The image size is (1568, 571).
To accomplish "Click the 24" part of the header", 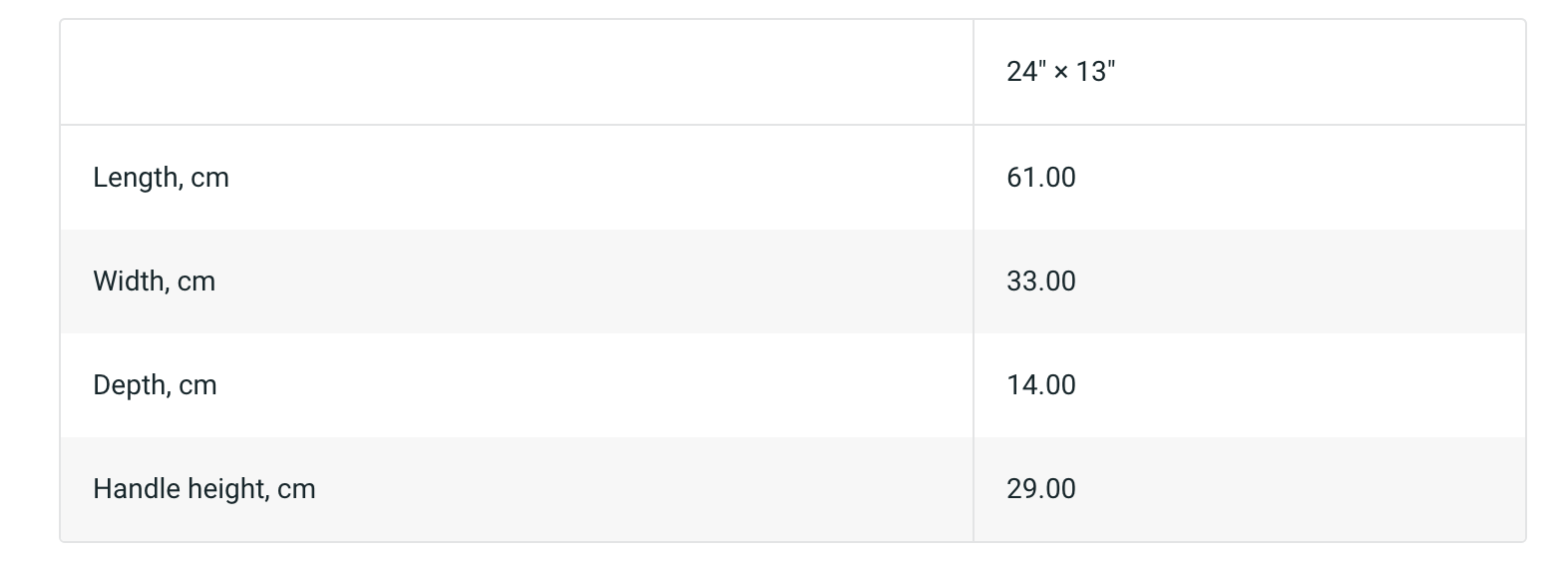I will (x=1024, y=72).
